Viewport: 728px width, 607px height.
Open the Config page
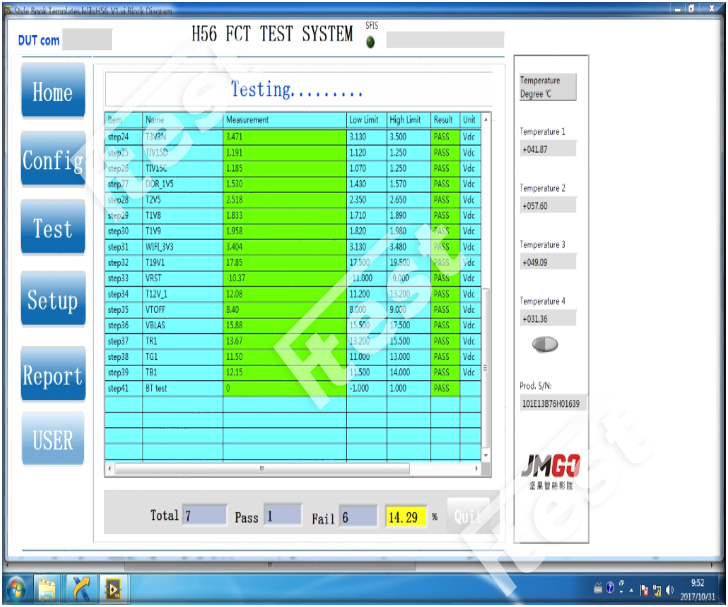click(52, 161)
